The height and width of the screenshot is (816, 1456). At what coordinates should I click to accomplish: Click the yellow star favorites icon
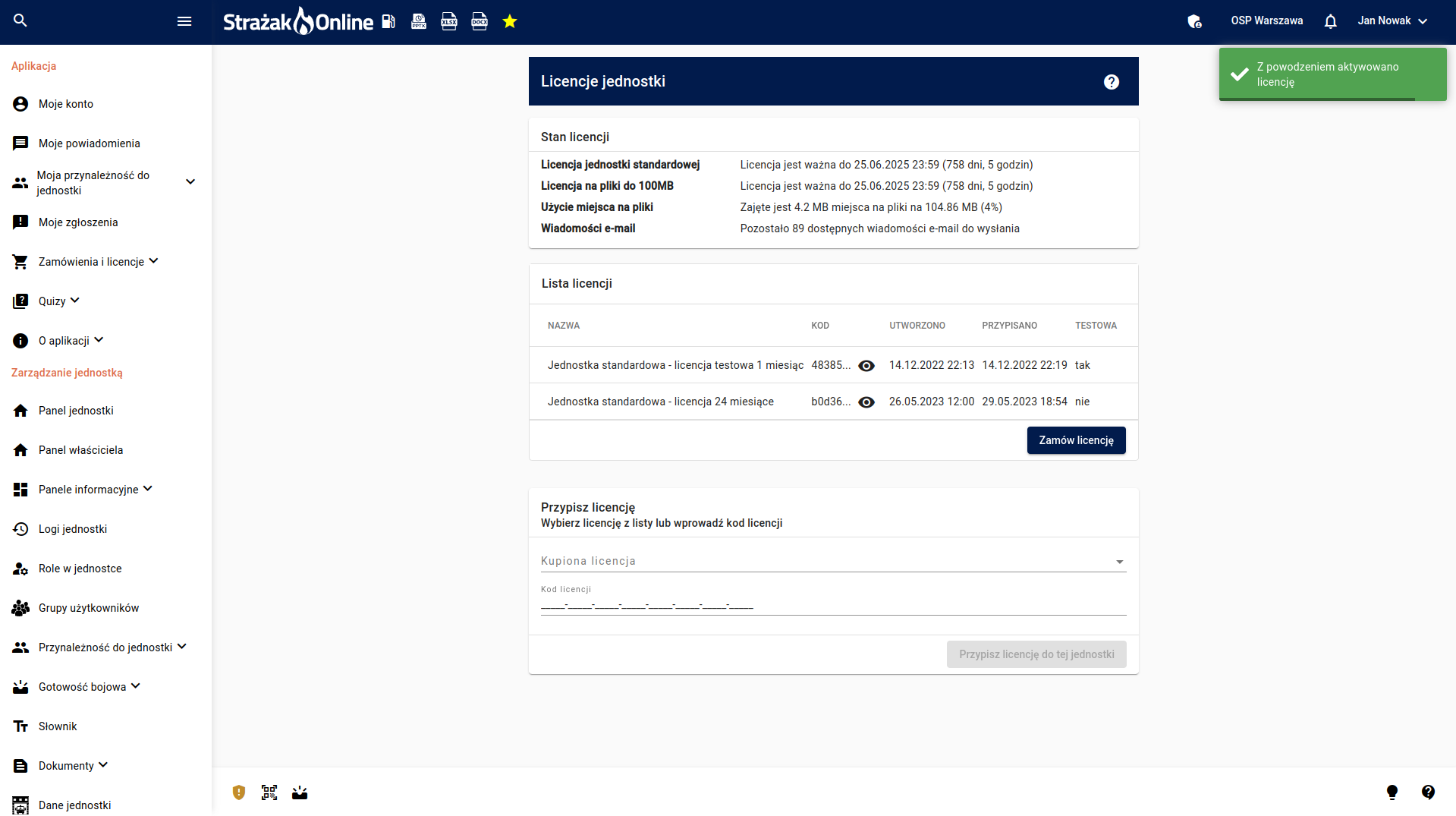[510, 21]
